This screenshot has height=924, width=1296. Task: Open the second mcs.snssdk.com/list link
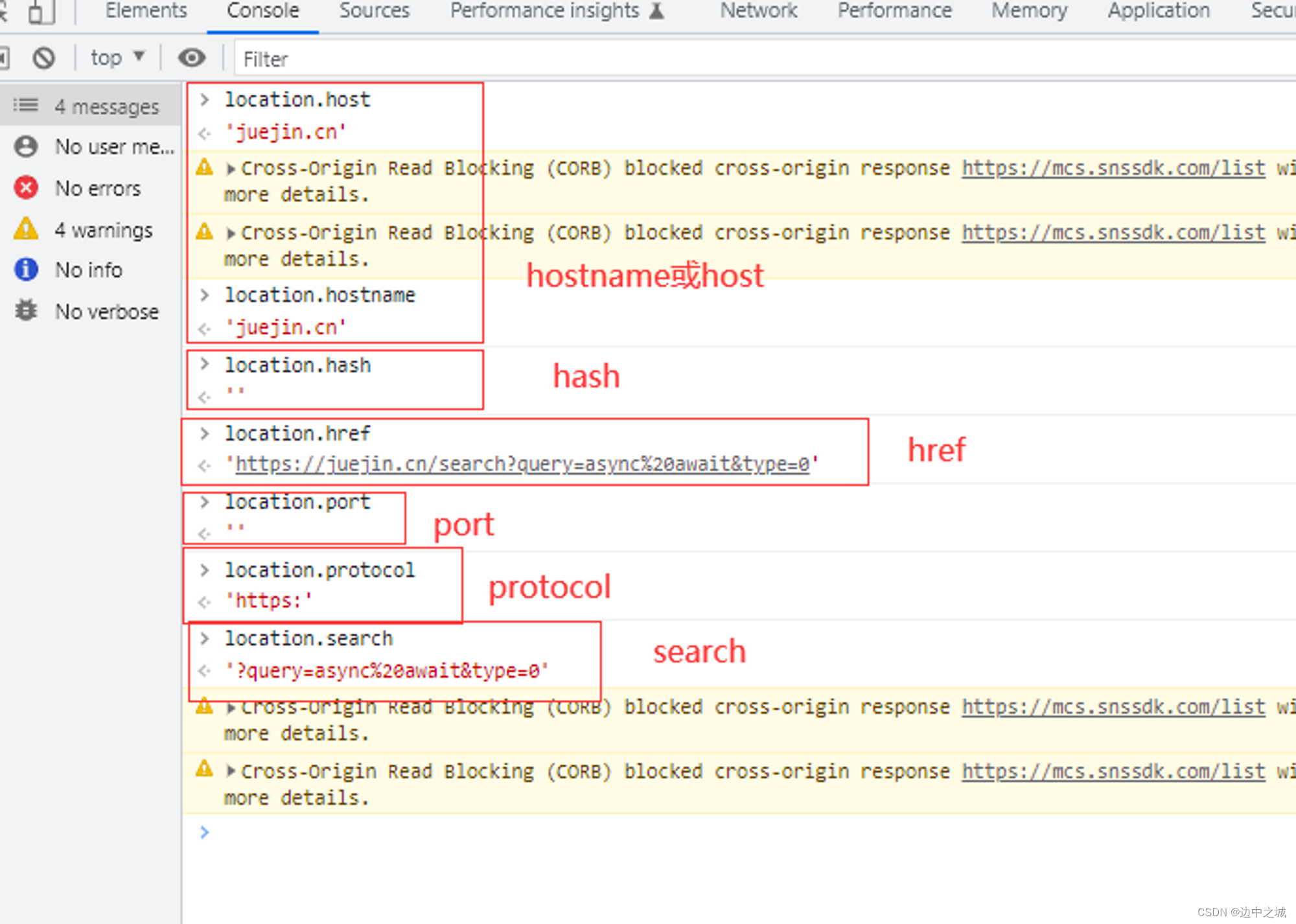pyautogui.click(x=1113, y=233)
